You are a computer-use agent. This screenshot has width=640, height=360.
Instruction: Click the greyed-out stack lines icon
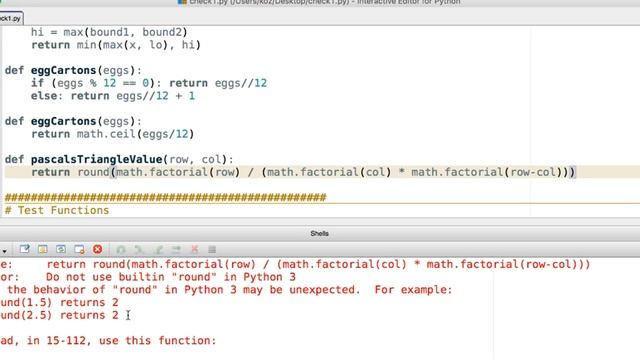[x=212, y=249]
